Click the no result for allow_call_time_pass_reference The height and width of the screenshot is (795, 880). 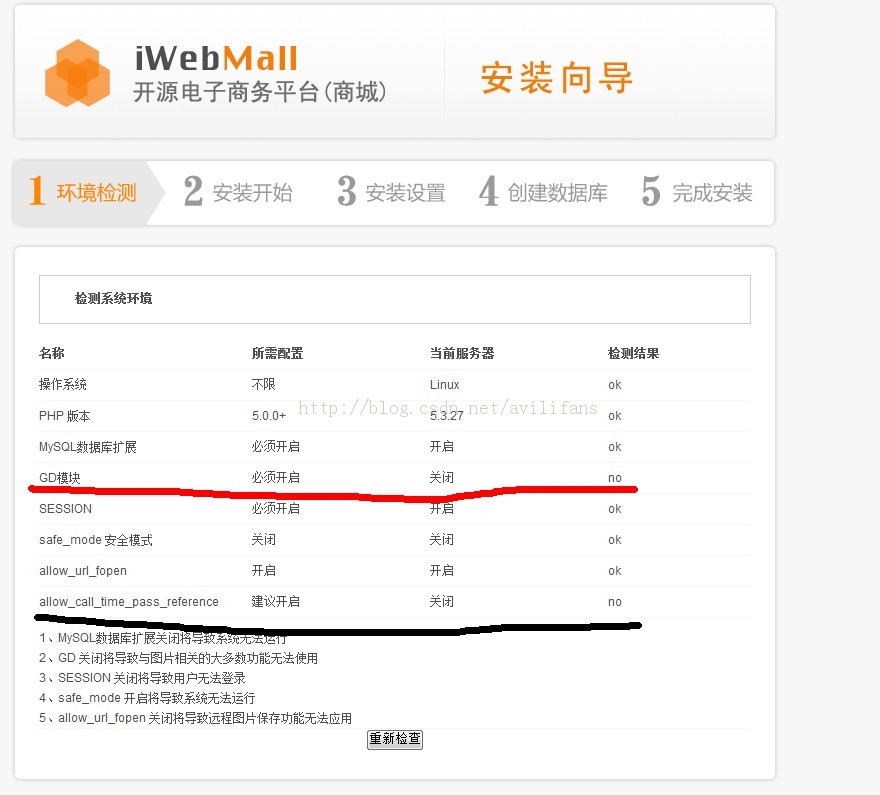(x=615, y=603)
